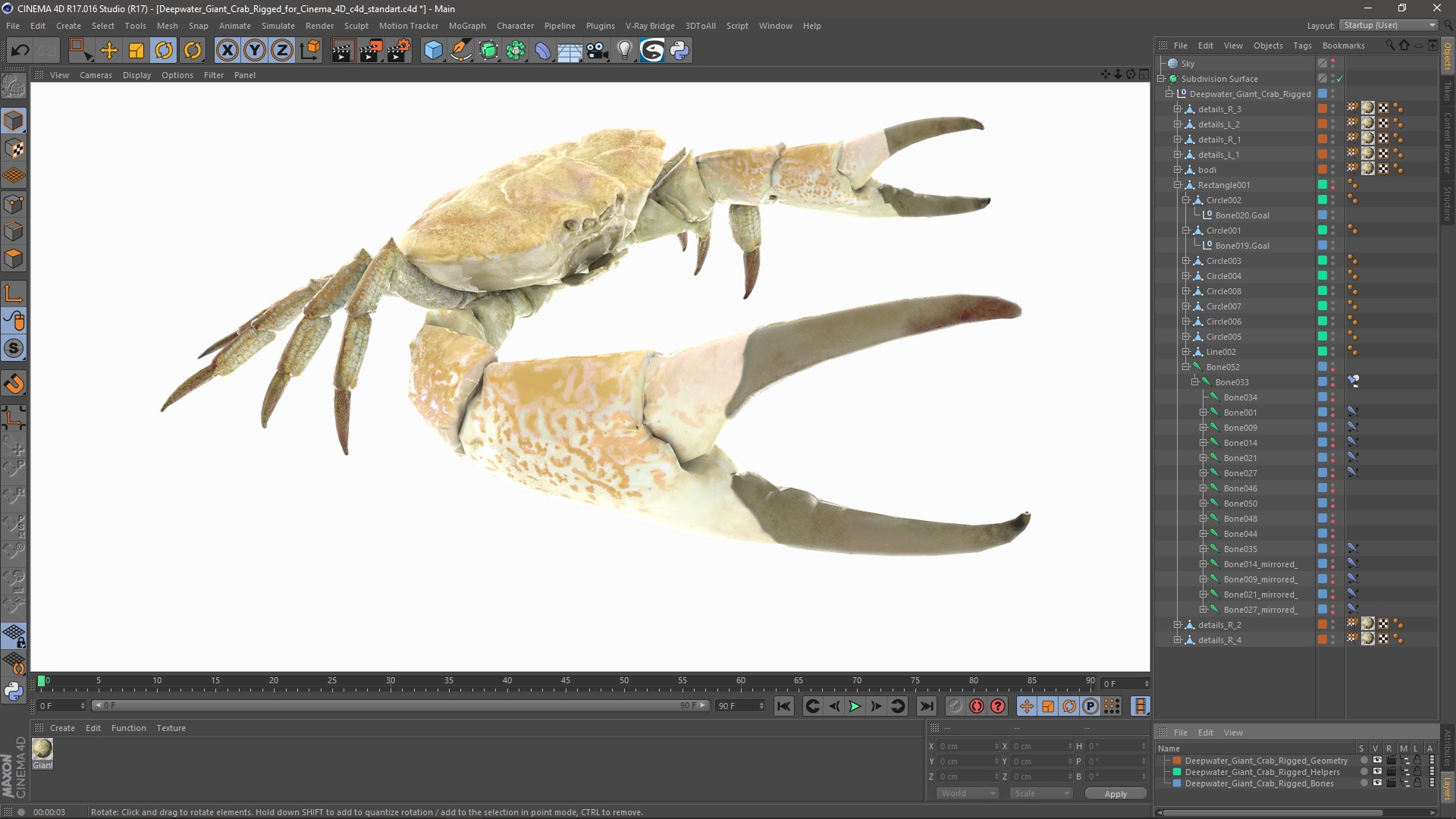Viewport: 1456px width, 819px height.
Task: Select the Magnet tool in toolbar
Action: (15, 383)
